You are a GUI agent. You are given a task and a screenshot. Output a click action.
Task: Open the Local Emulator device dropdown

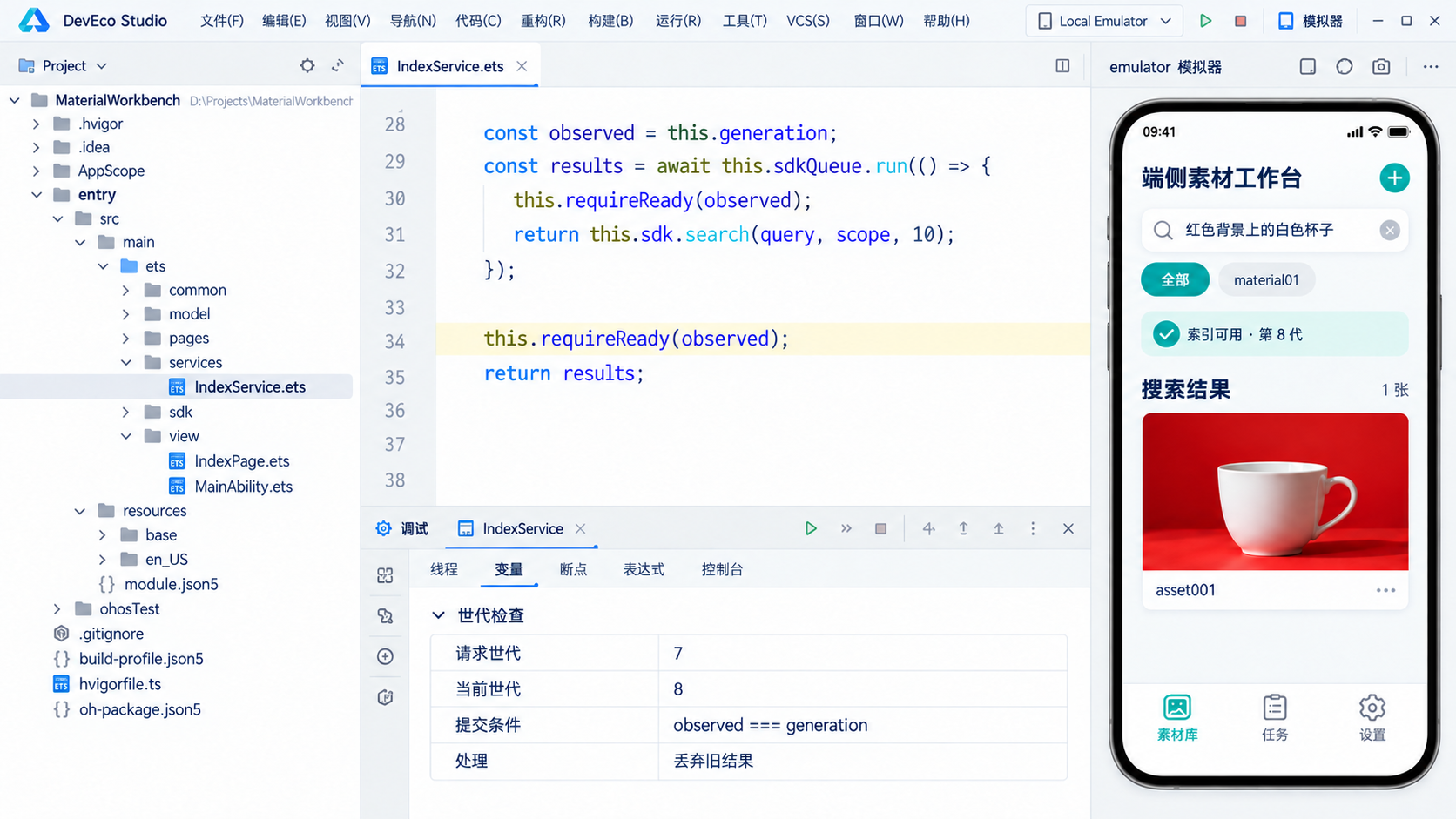pos(1104,21)
